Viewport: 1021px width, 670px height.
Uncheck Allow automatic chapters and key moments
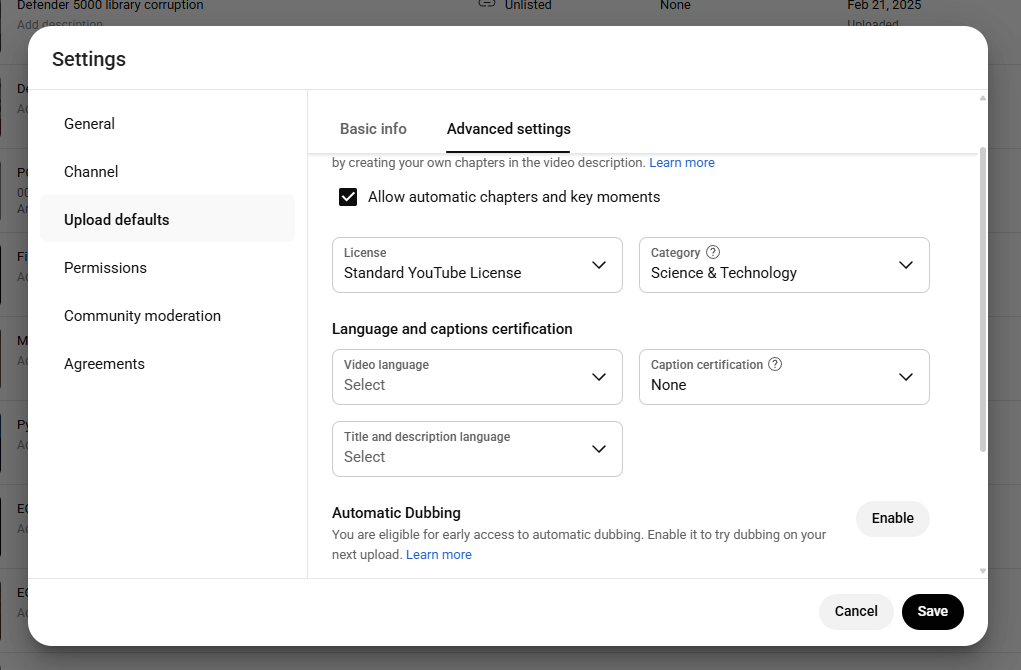[x=348, y=197]
